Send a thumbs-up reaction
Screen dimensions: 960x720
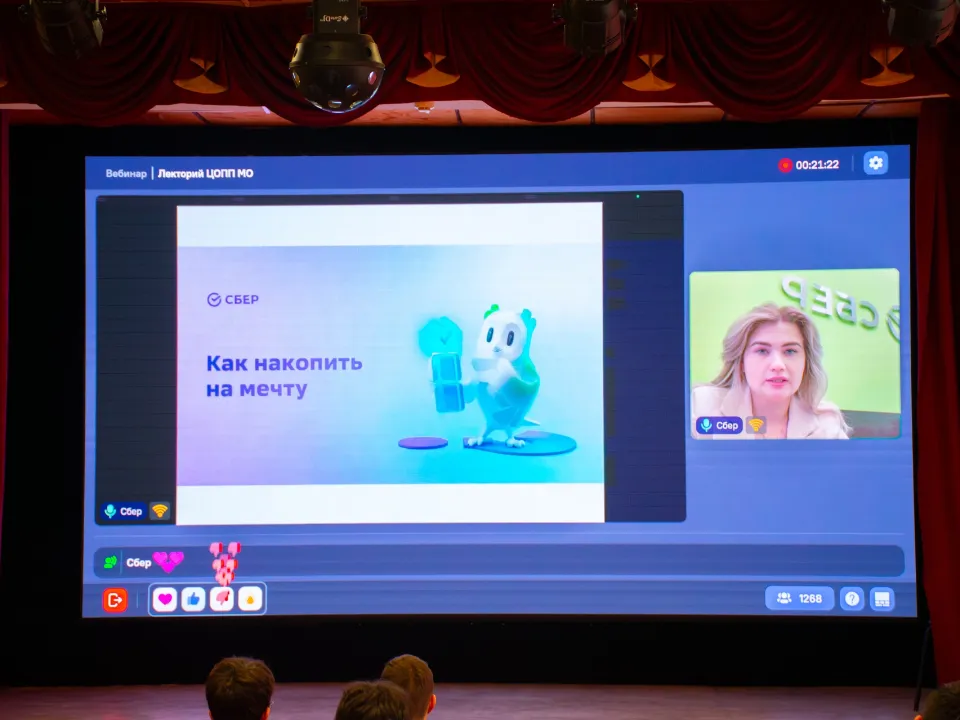coord(193,599)
